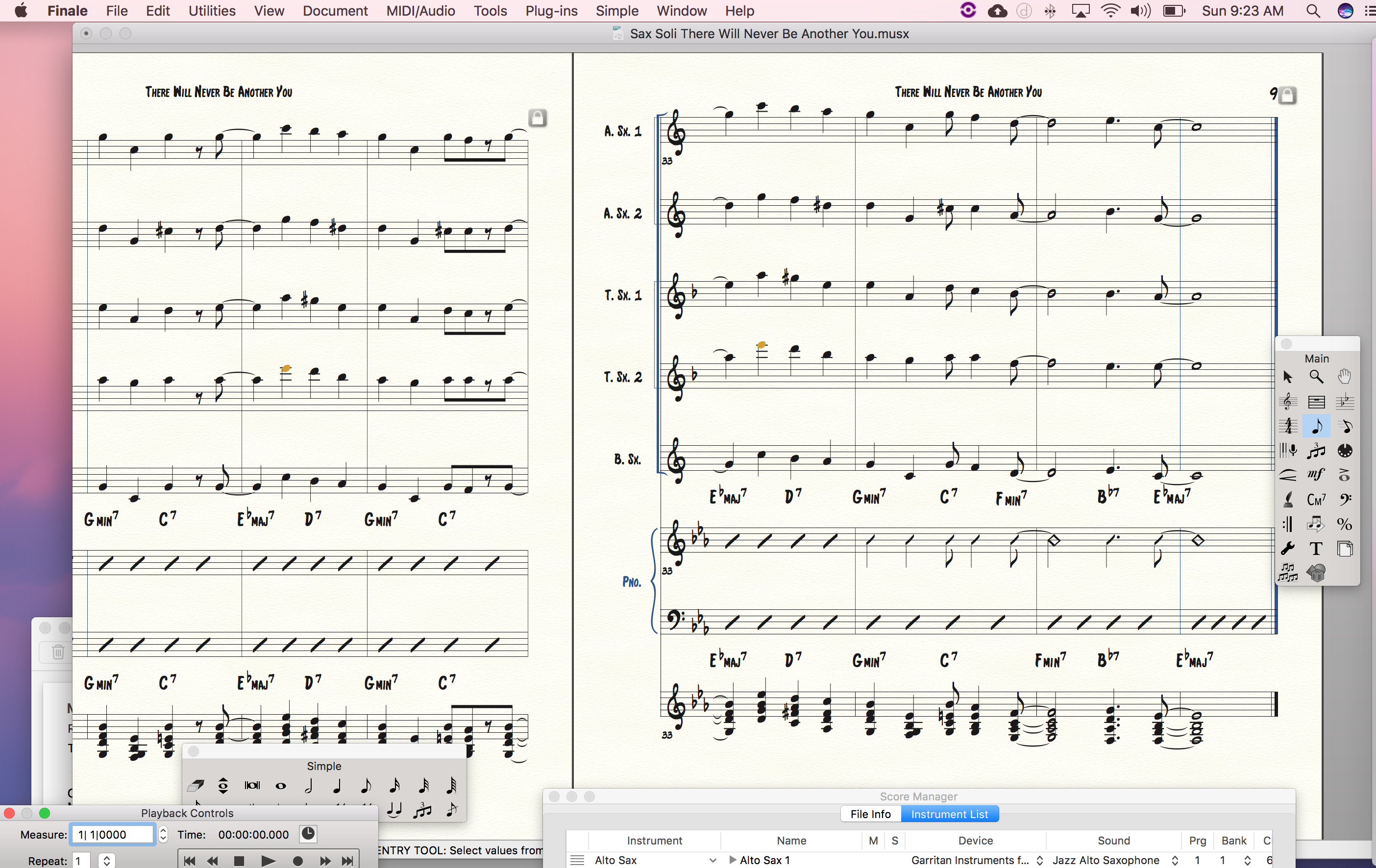Select the Chord tool (CM7)
This screenshot has height=868, width=1376.
(1316, 500)
